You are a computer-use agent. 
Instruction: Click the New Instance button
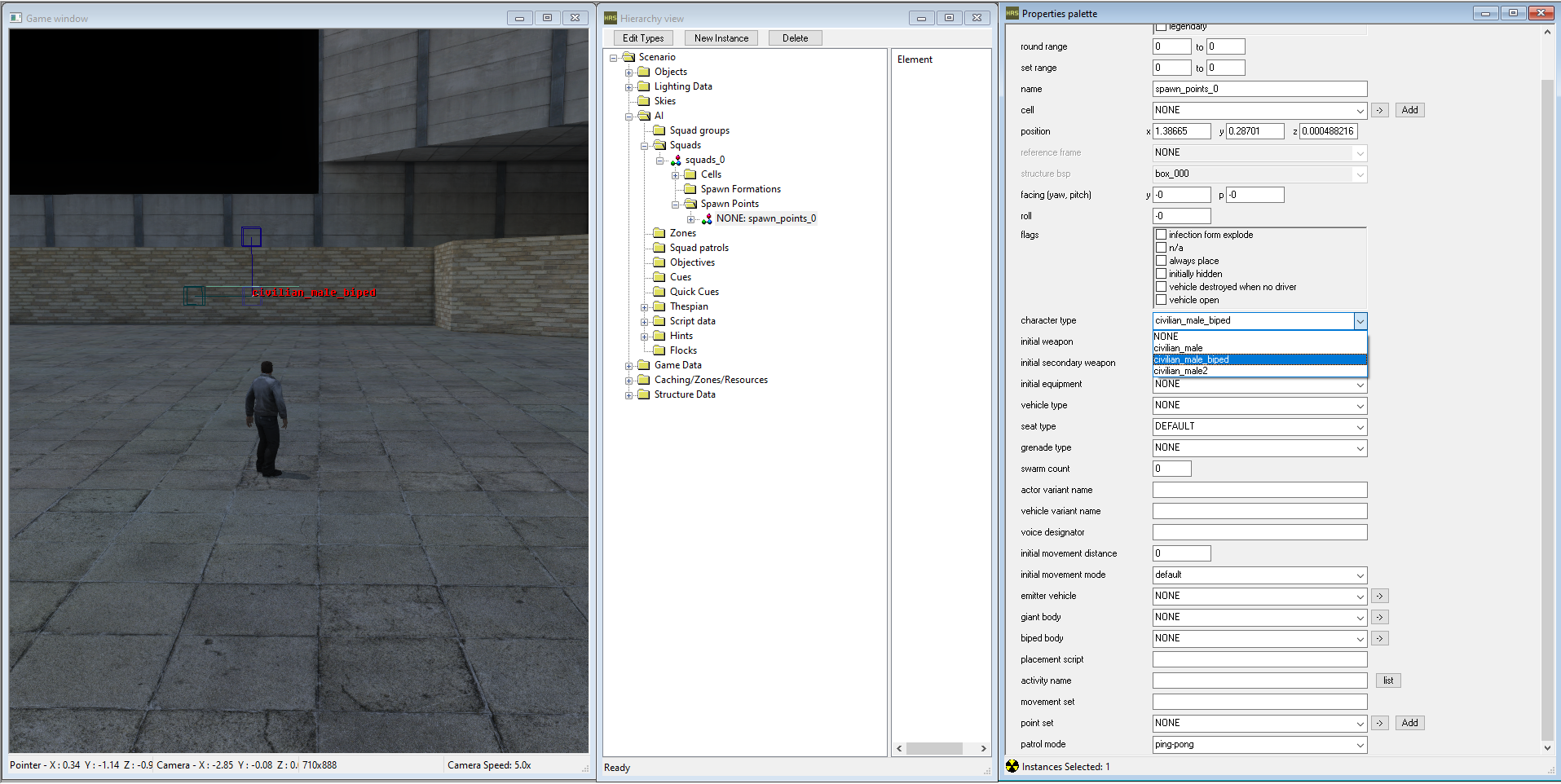[x=720, y=37]
